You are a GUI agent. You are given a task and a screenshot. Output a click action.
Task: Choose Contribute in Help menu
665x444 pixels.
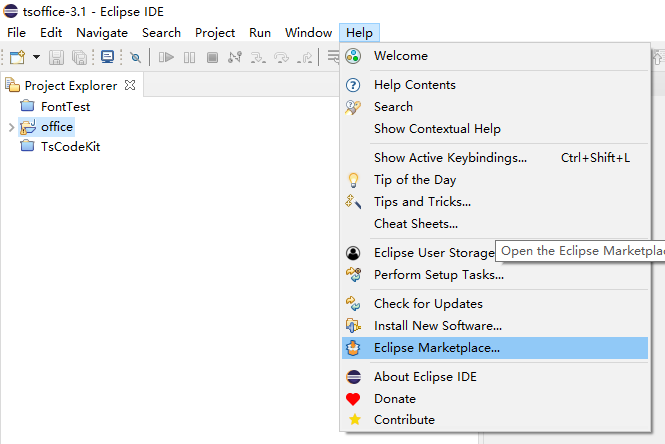pyautogui.click(x=495, y=420)
